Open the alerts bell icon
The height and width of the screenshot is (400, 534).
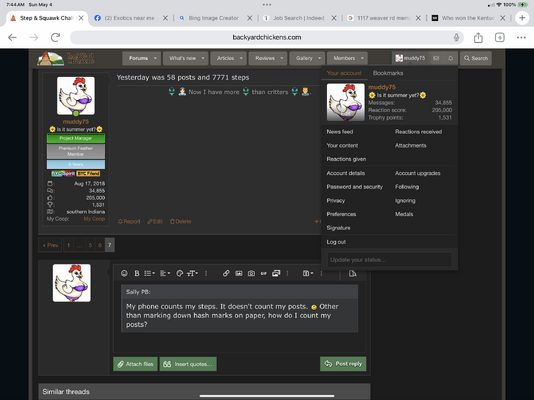450,58
